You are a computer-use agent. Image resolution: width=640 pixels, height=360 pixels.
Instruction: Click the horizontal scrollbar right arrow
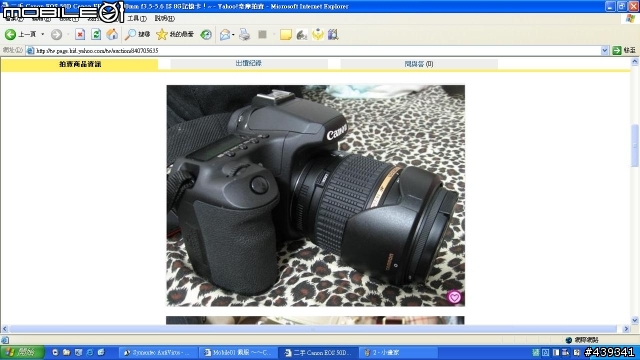point(627,329)
